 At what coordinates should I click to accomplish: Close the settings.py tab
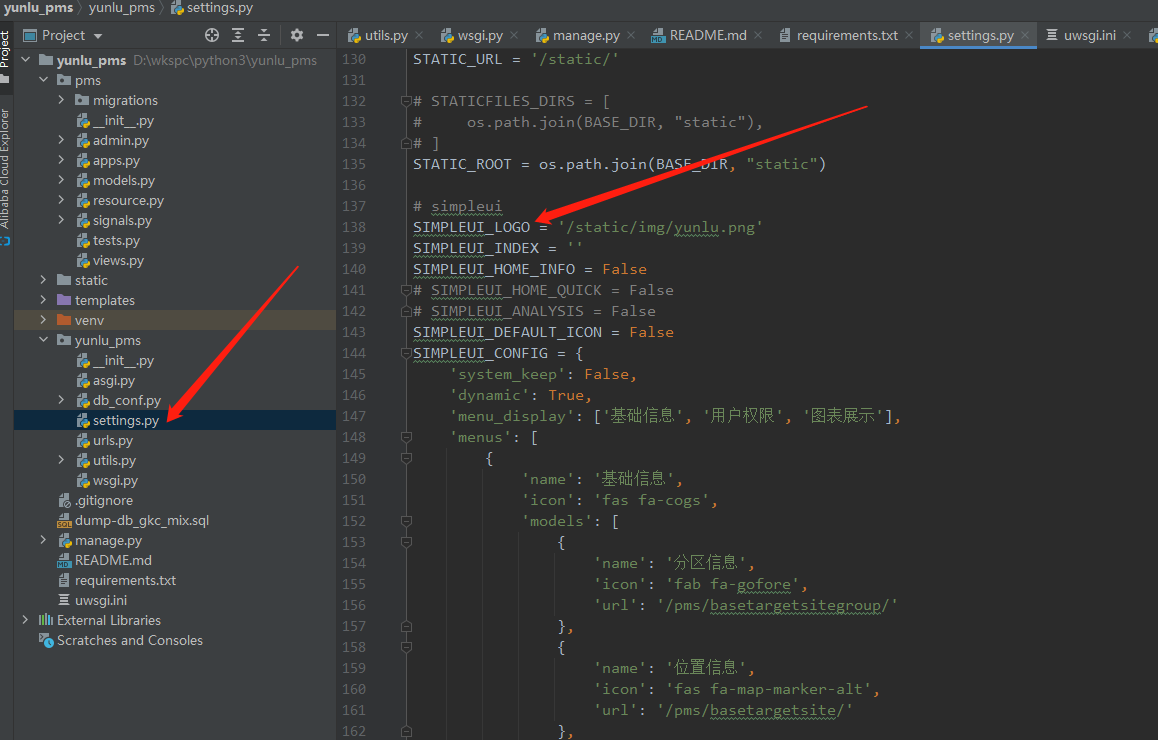[1025, 35]
